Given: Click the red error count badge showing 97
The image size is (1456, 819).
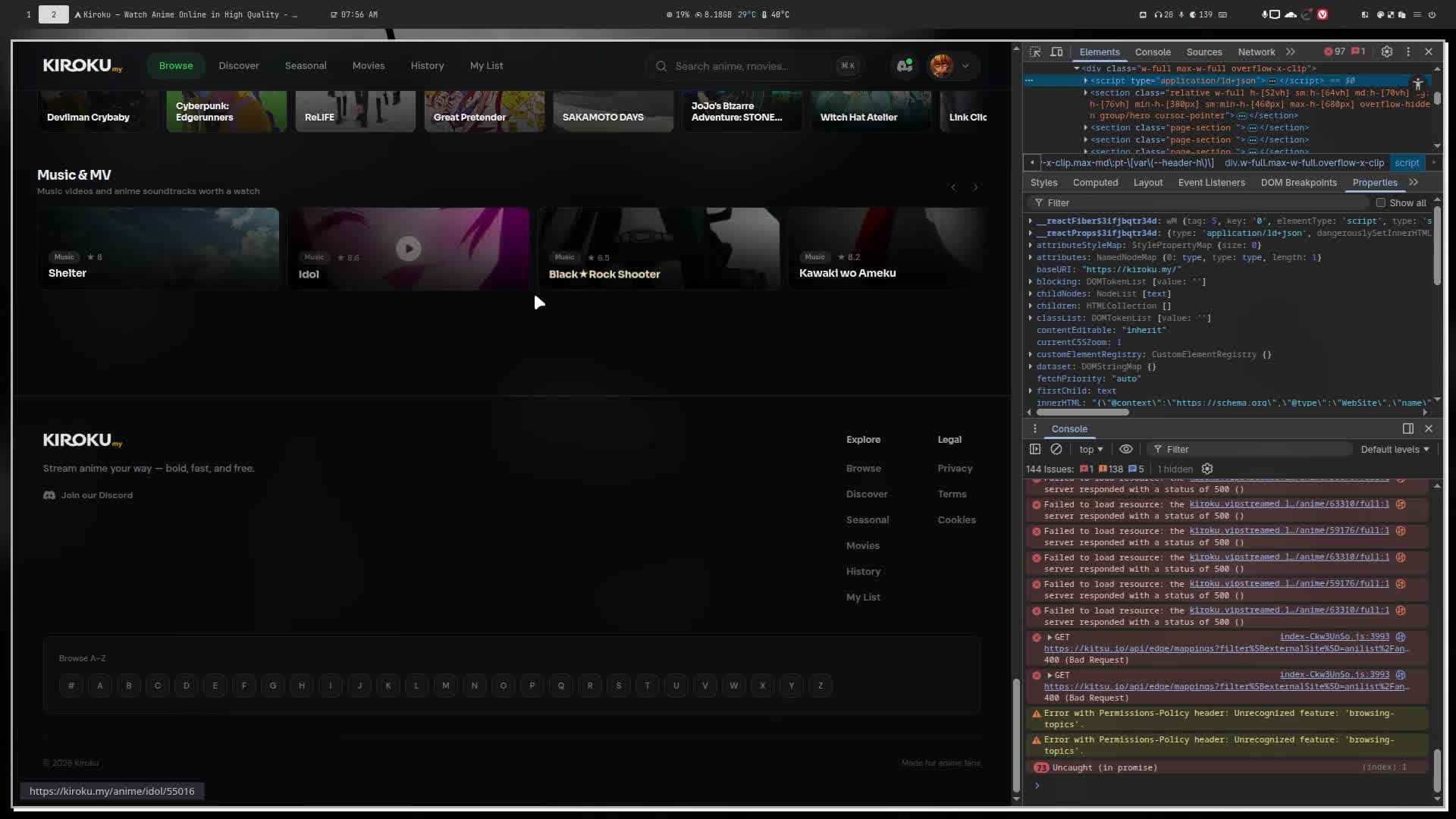Looking at the screenshot, I should point(1335,52).
